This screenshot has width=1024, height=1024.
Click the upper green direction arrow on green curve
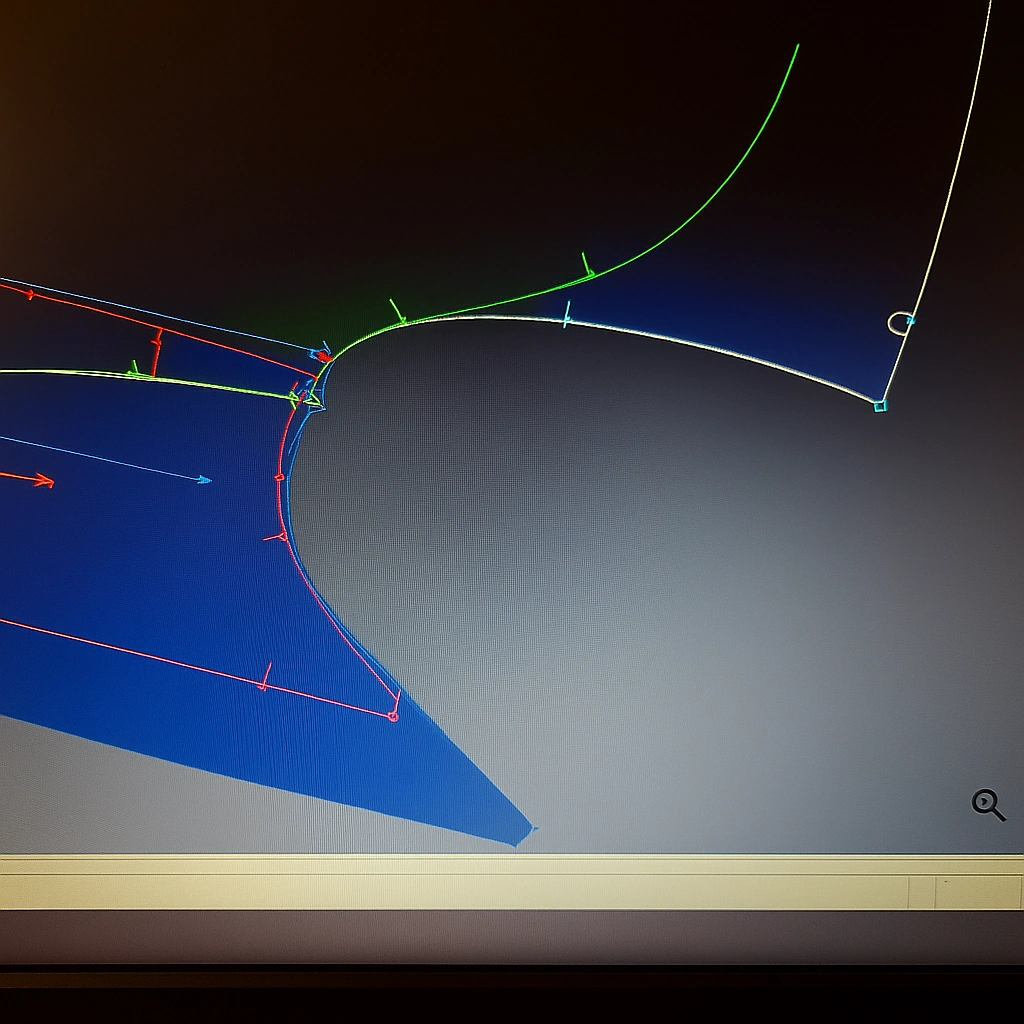(x=588, y=267)
